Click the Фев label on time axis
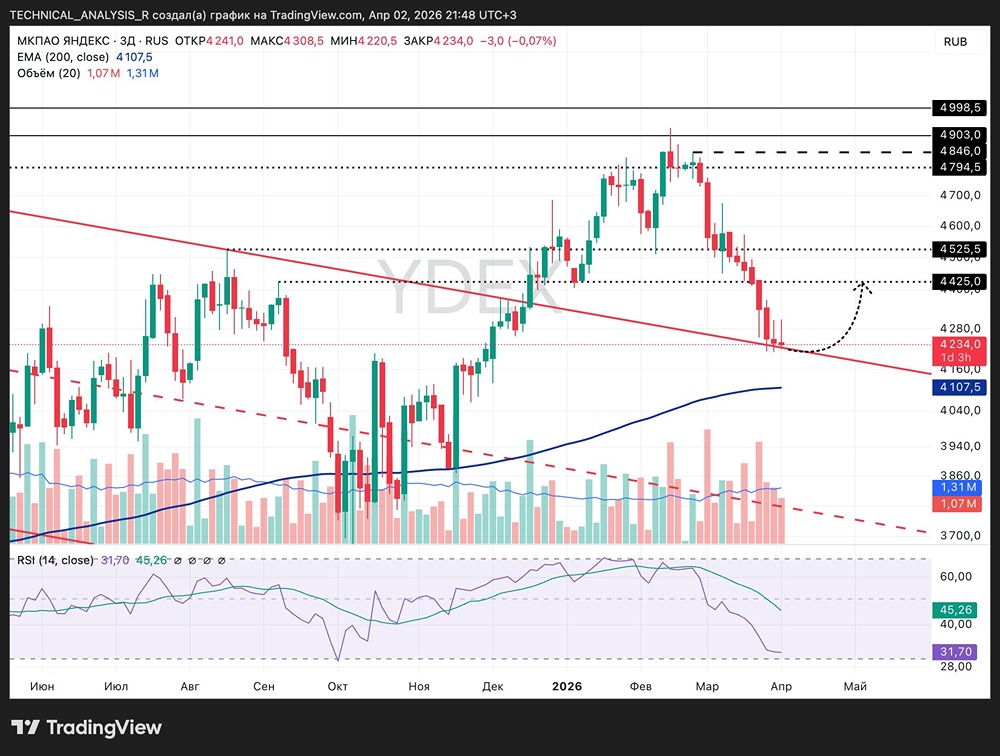1000x756 pixels. [640, 686]
